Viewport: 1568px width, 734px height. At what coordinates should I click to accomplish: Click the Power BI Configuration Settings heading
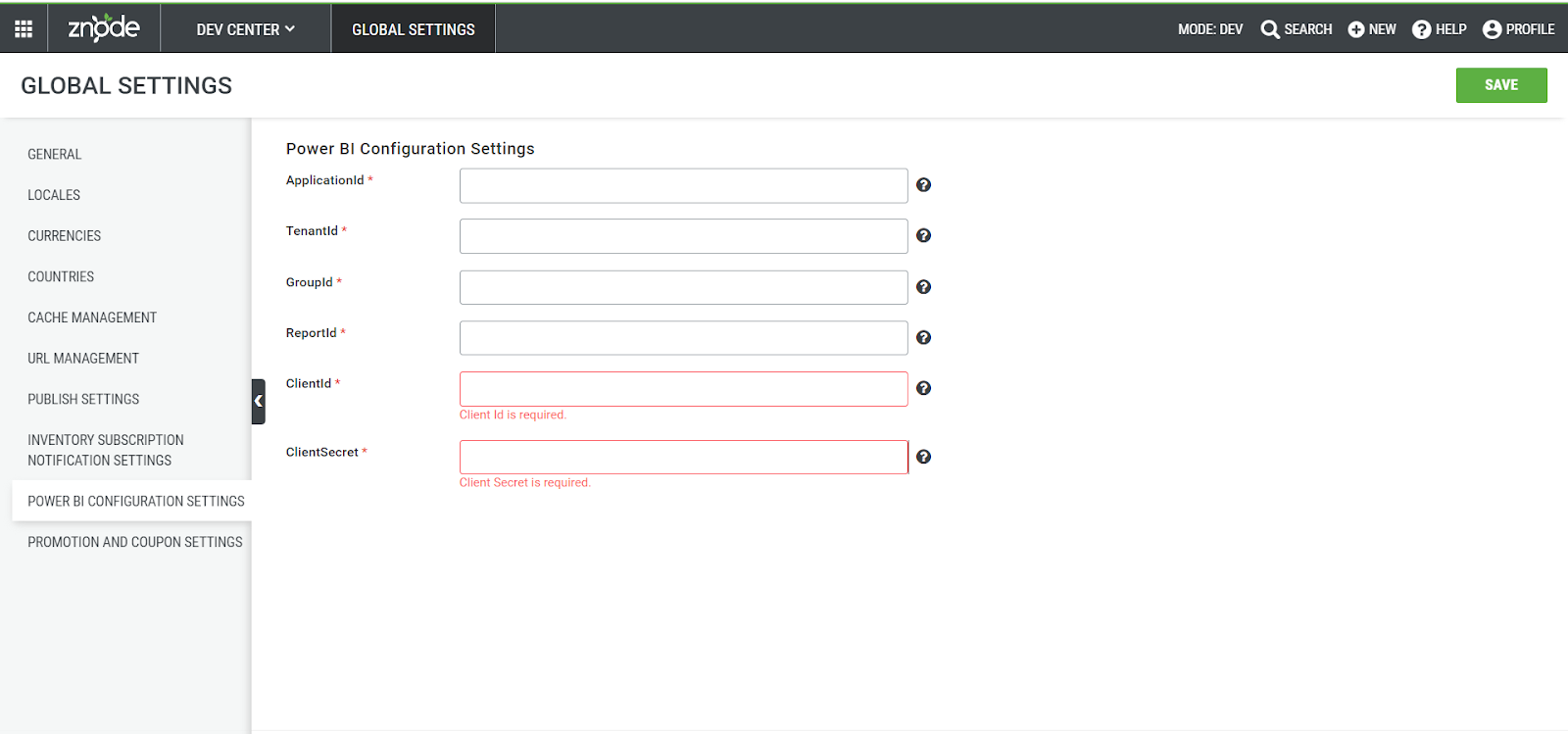tap(410, 148)
